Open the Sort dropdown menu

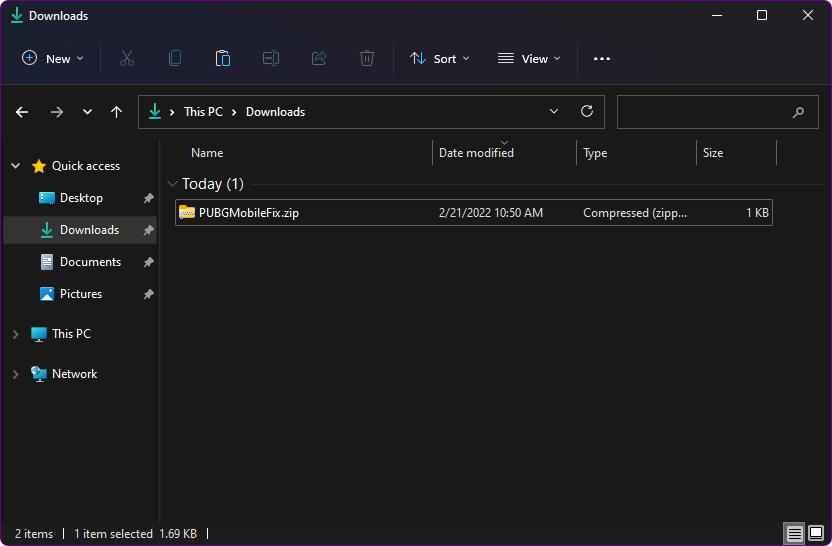coord(440,59)
